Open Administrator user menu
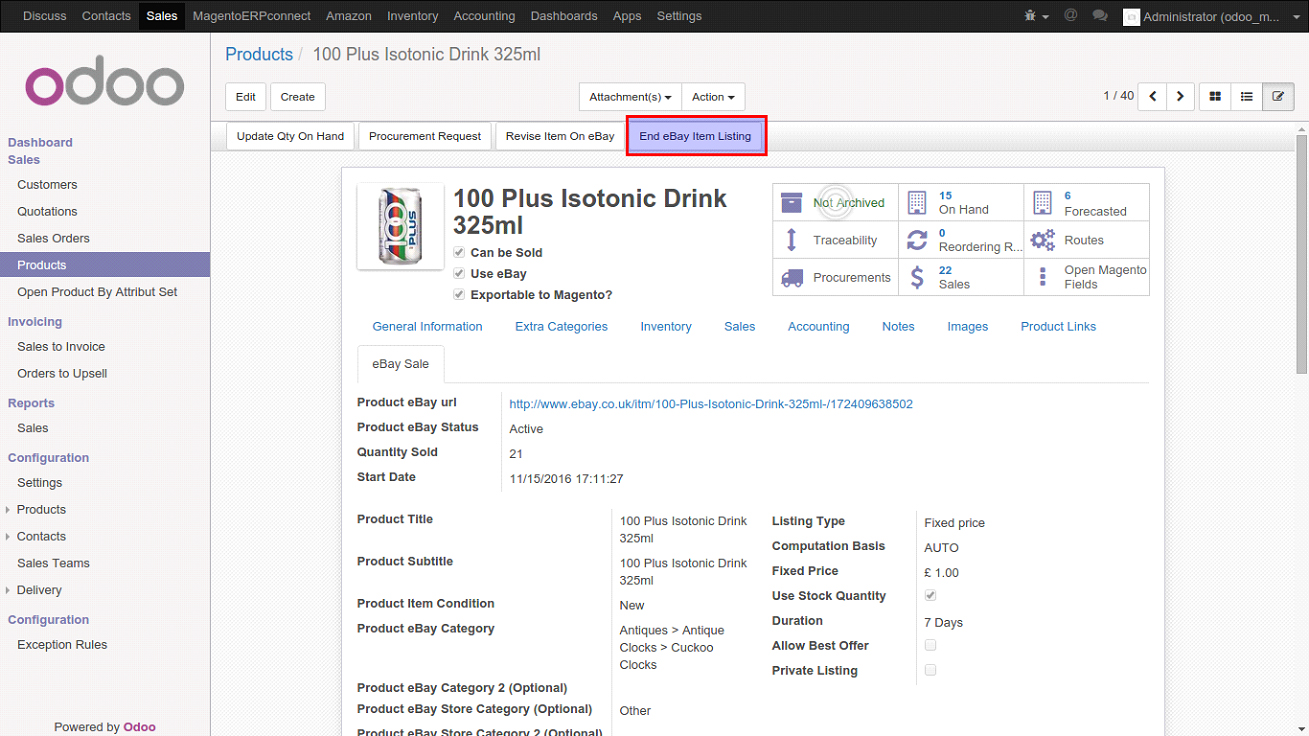 coord(1210,17)
